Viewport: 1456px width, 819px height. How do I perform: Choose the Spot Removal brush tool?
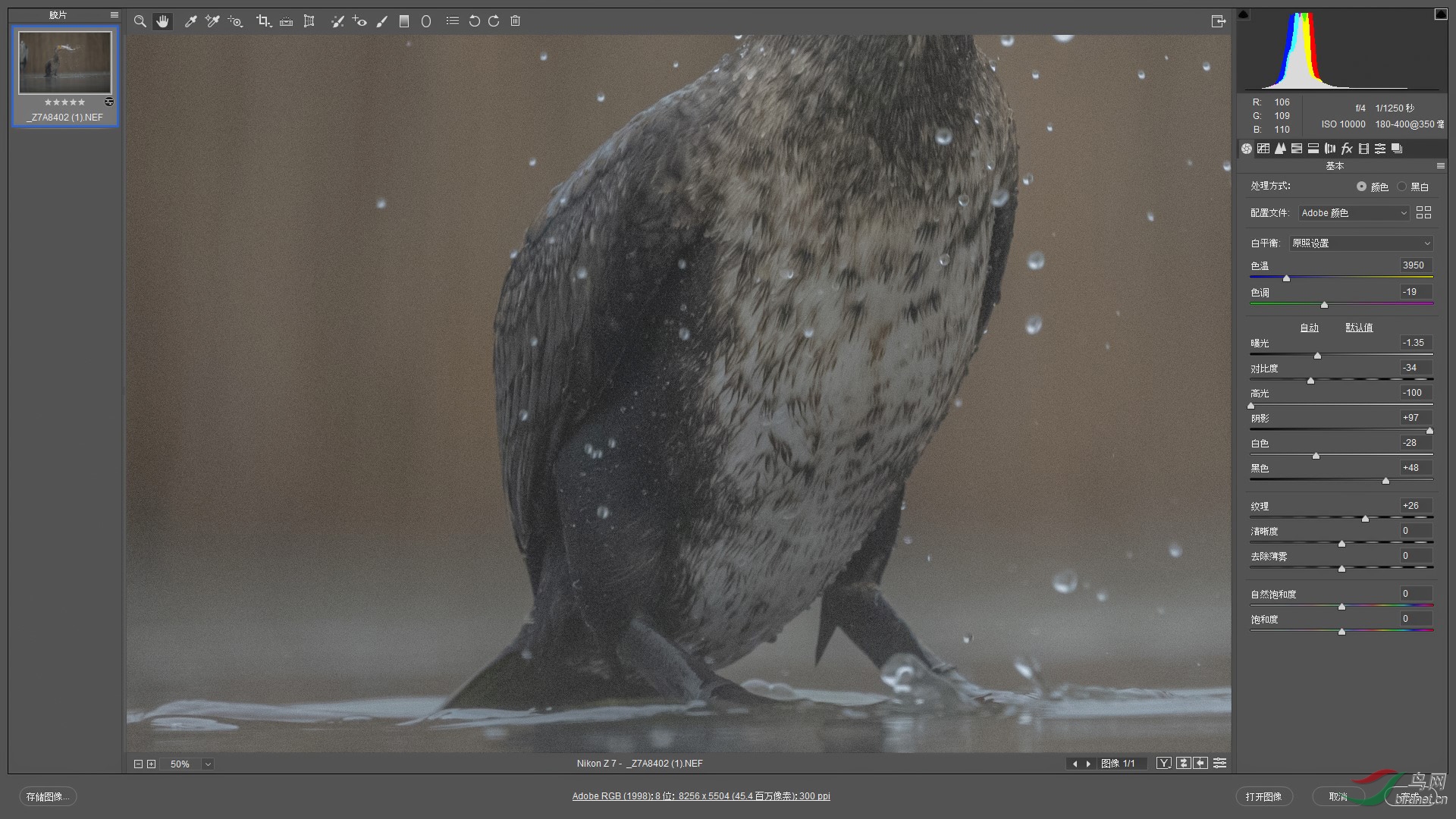click(337, 21)
